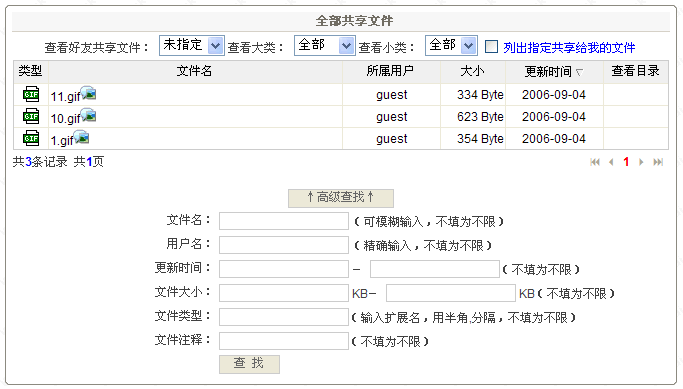The width and height of the screenshot is (683, 389).
Task: Enable the 列出指定共享给我的文件 checkbox
Action: click(491, 46)
